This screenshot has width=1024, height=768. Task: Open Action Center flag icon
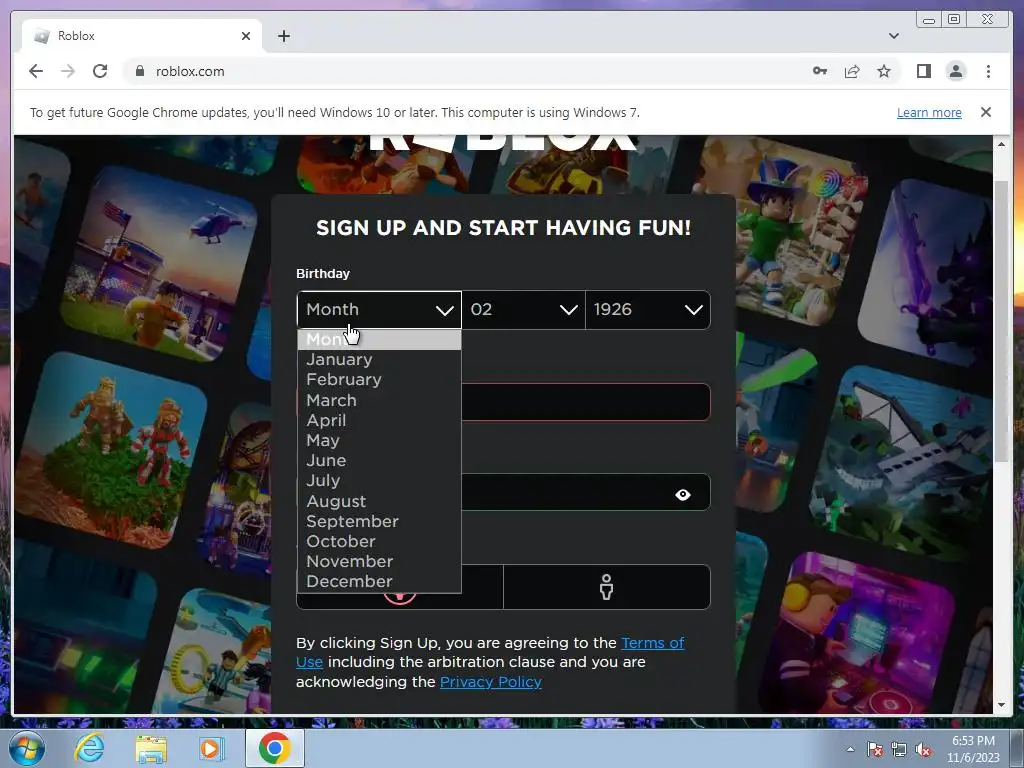874,749
